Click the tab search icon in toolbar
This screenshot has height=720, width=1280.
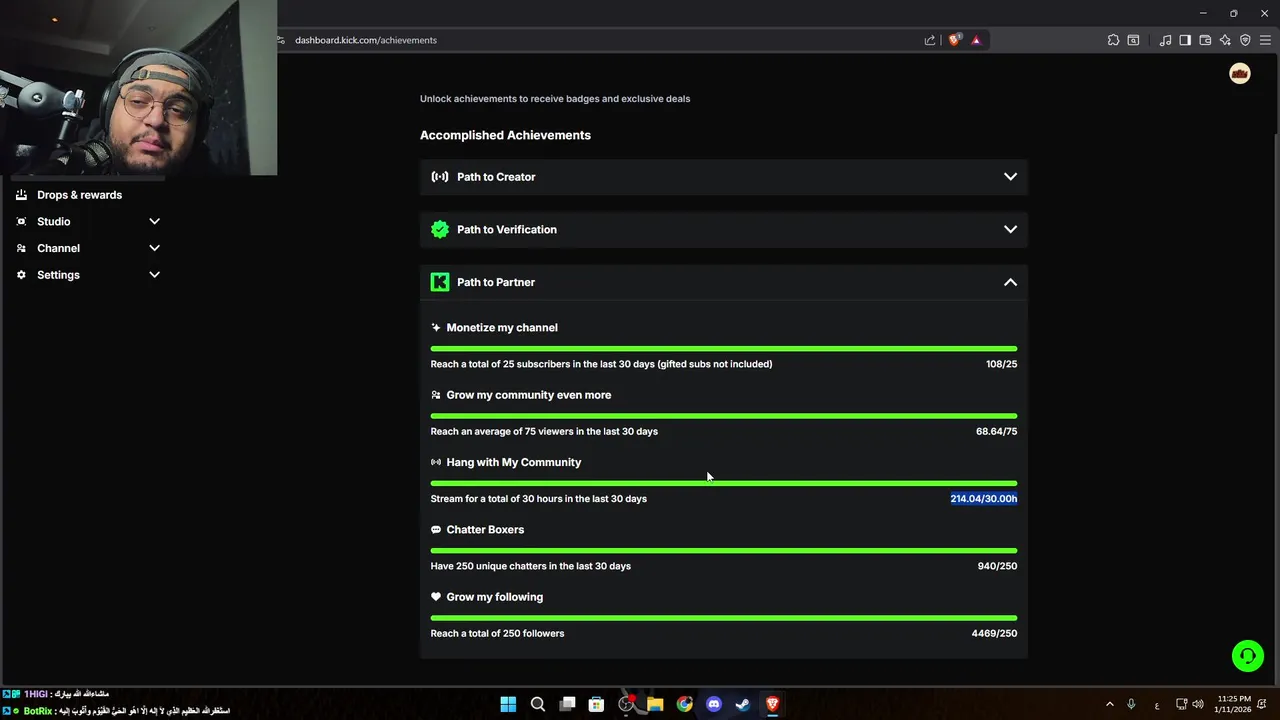[x=1133, y=40]
